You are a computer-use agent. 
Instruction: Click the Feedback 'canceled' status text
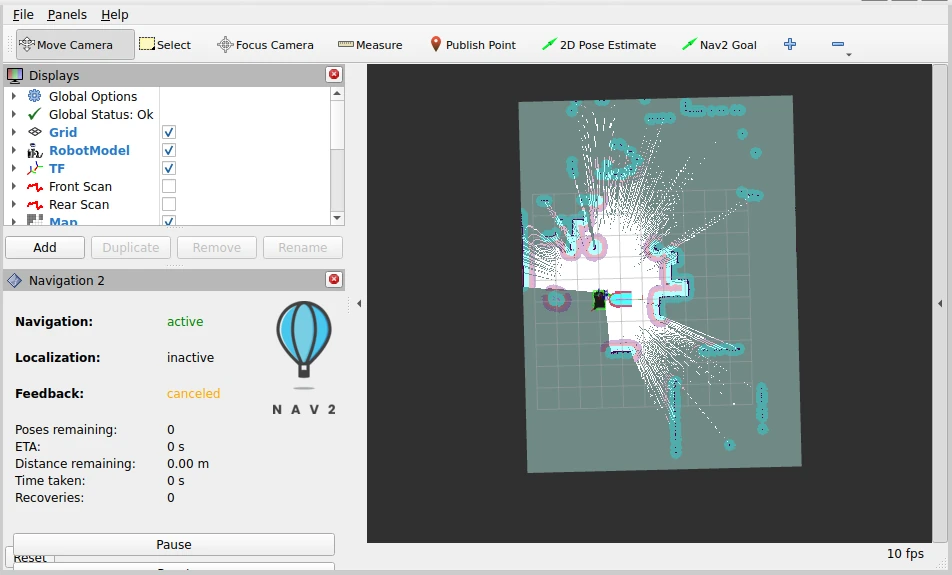(x=194, y=393)
